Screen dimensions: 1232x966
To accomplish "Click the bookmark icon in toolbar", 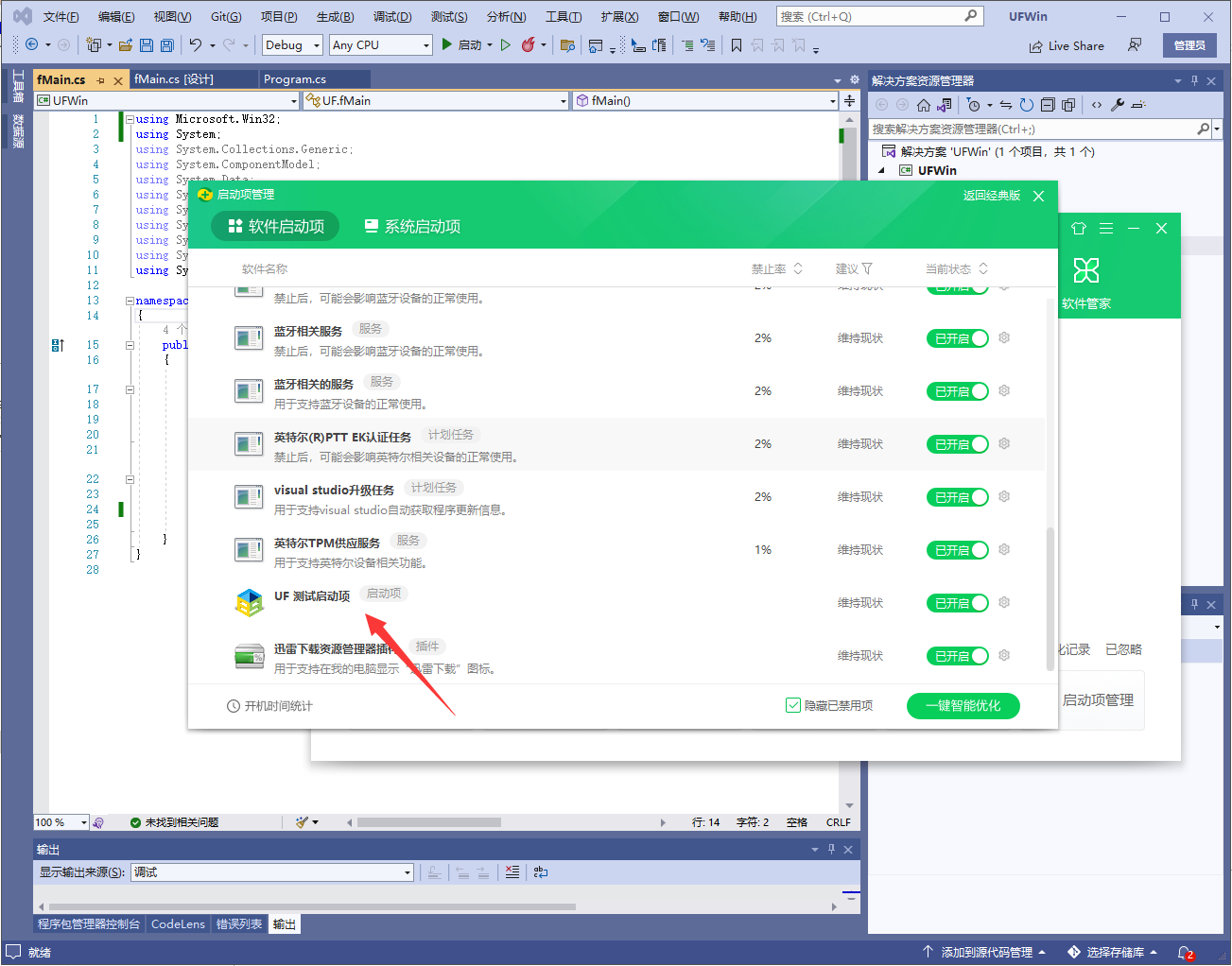I will click(736, 44).
